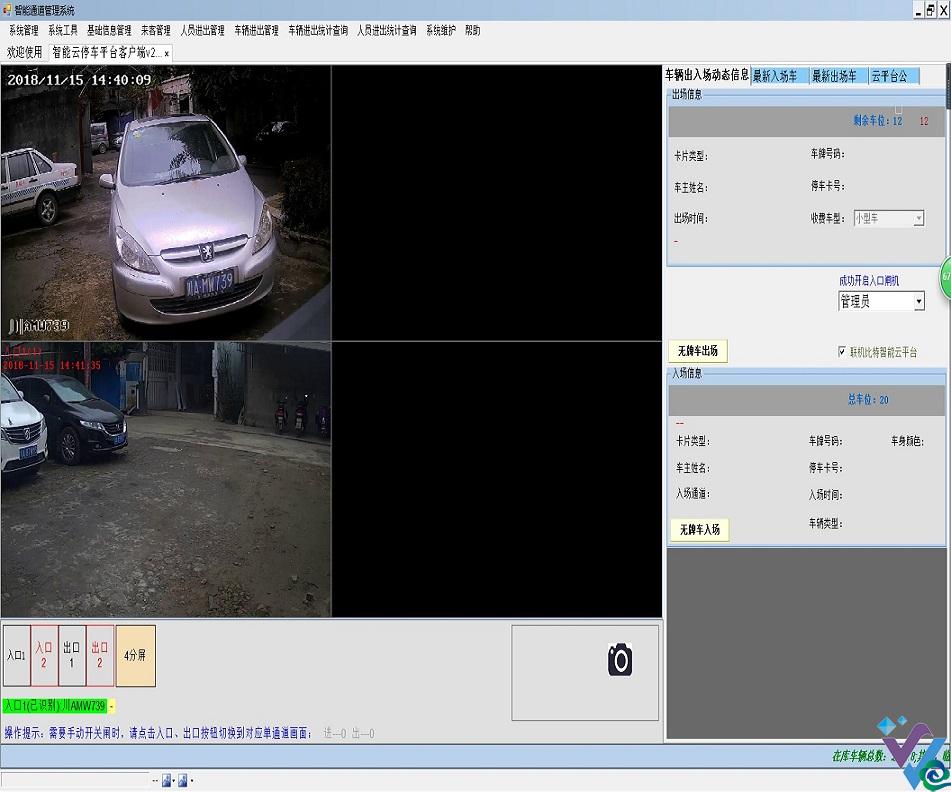Open the 系统管理 menu
Image resolution: width=951 pixels, height=792 pixels.
pyautogui.click(x=24, y=30)
